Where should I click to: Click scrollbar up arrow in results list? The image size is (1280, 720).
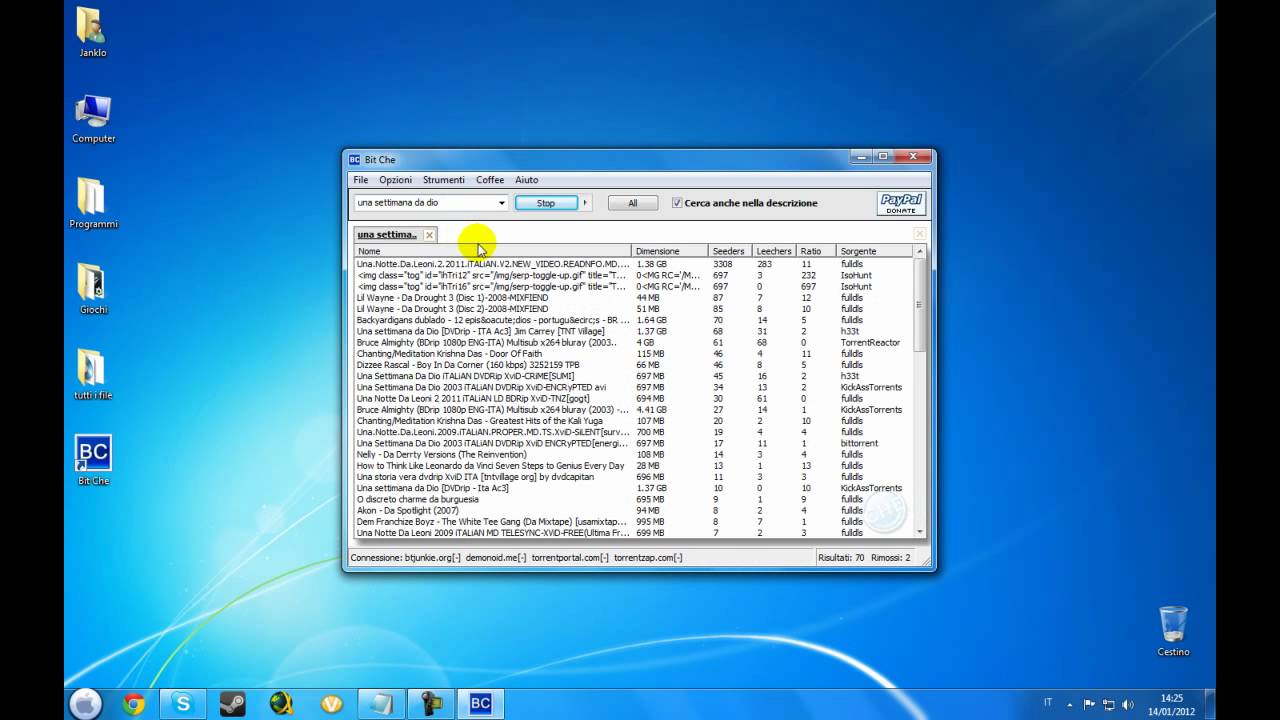[920, 251]
